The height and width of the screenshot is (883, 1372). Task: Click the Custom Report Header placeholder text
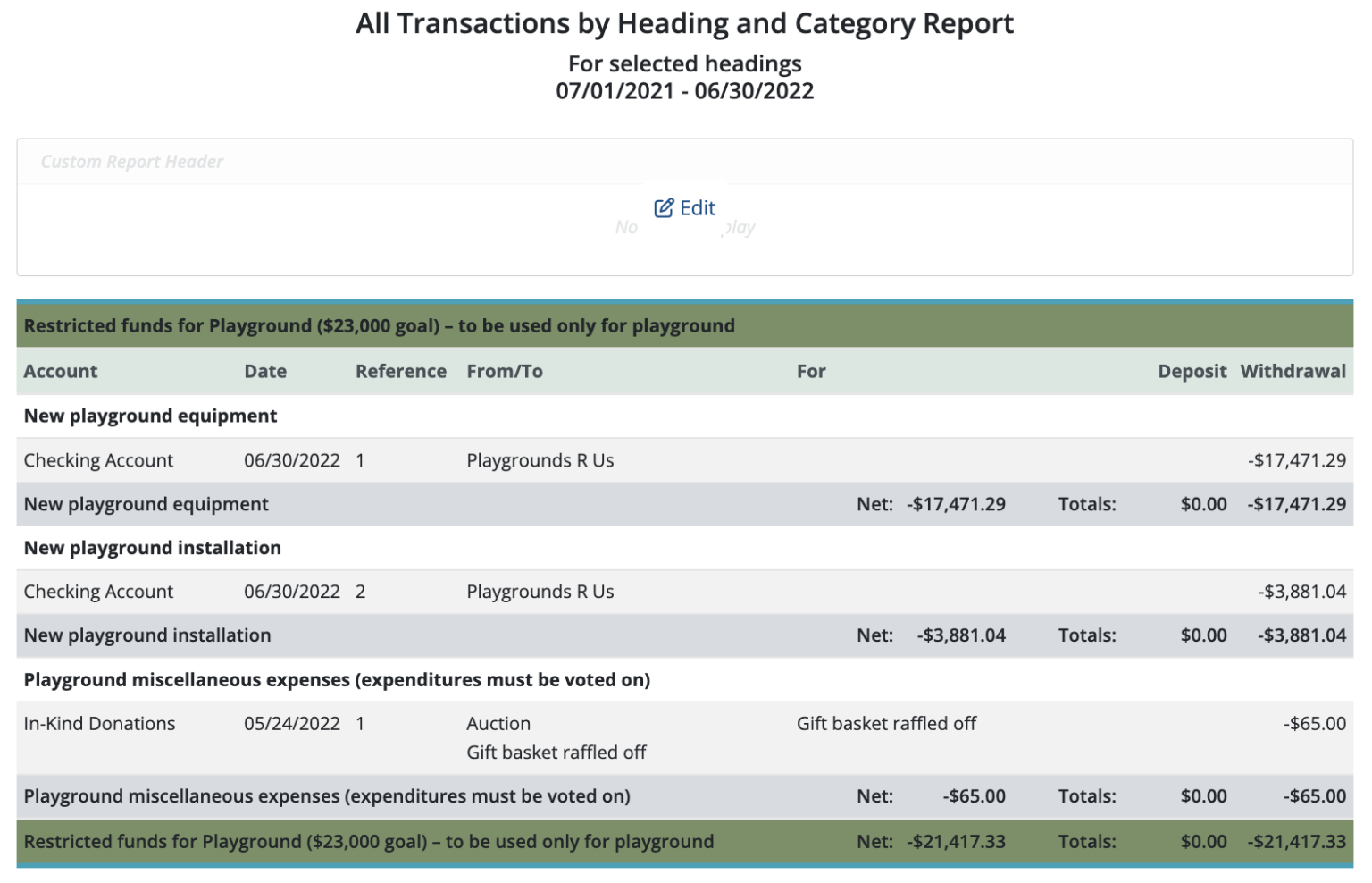(132, 162)
